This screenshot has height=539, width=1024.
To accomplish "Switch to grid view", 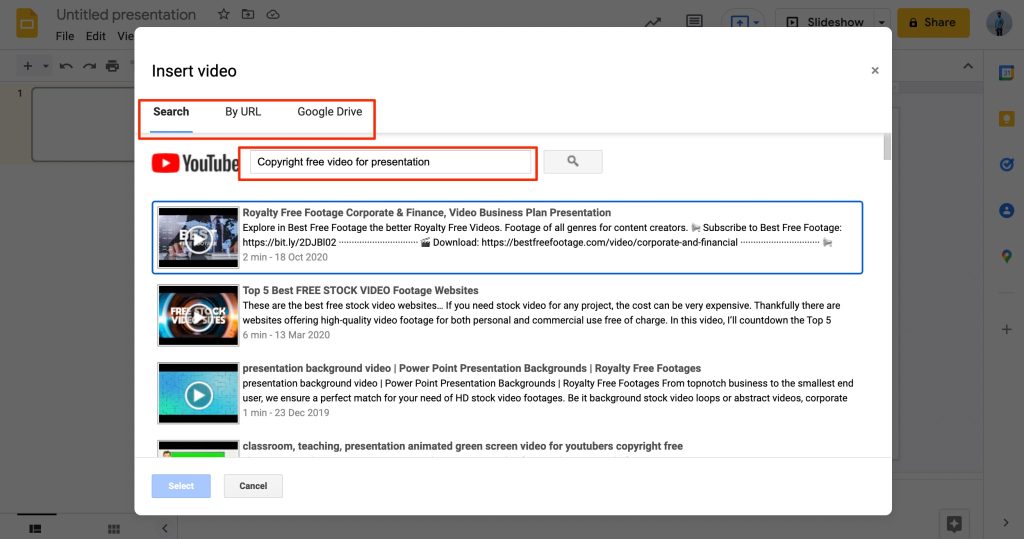I will pos(114,529).
